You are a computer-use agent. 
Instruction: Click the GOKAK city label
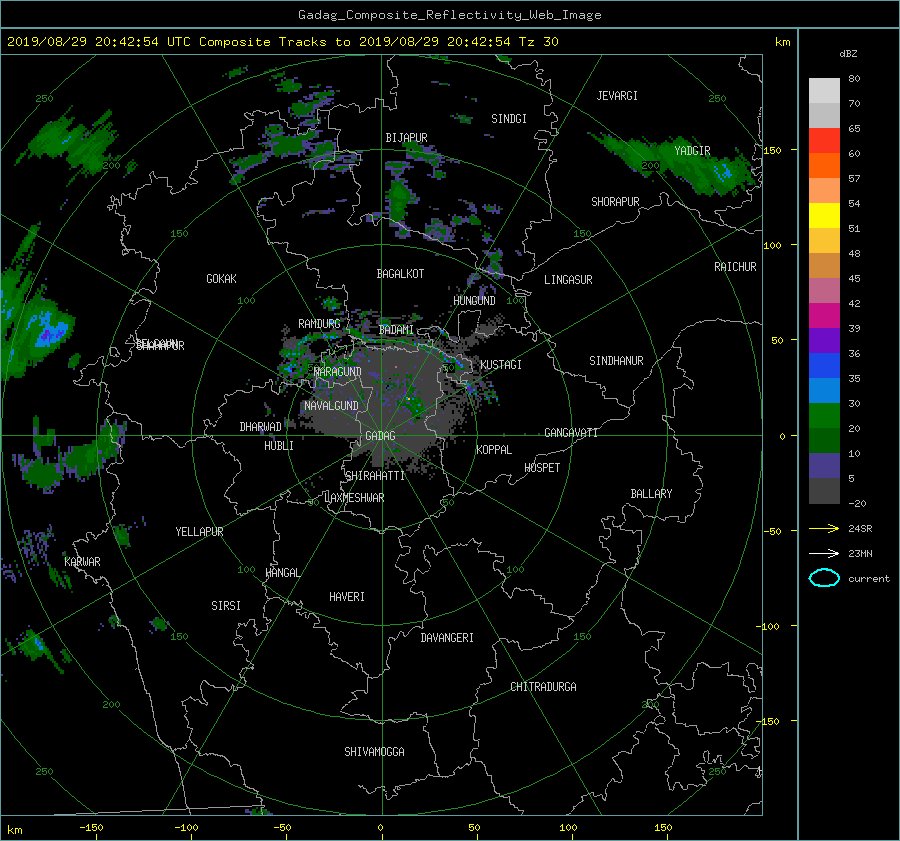coord(221,279)
